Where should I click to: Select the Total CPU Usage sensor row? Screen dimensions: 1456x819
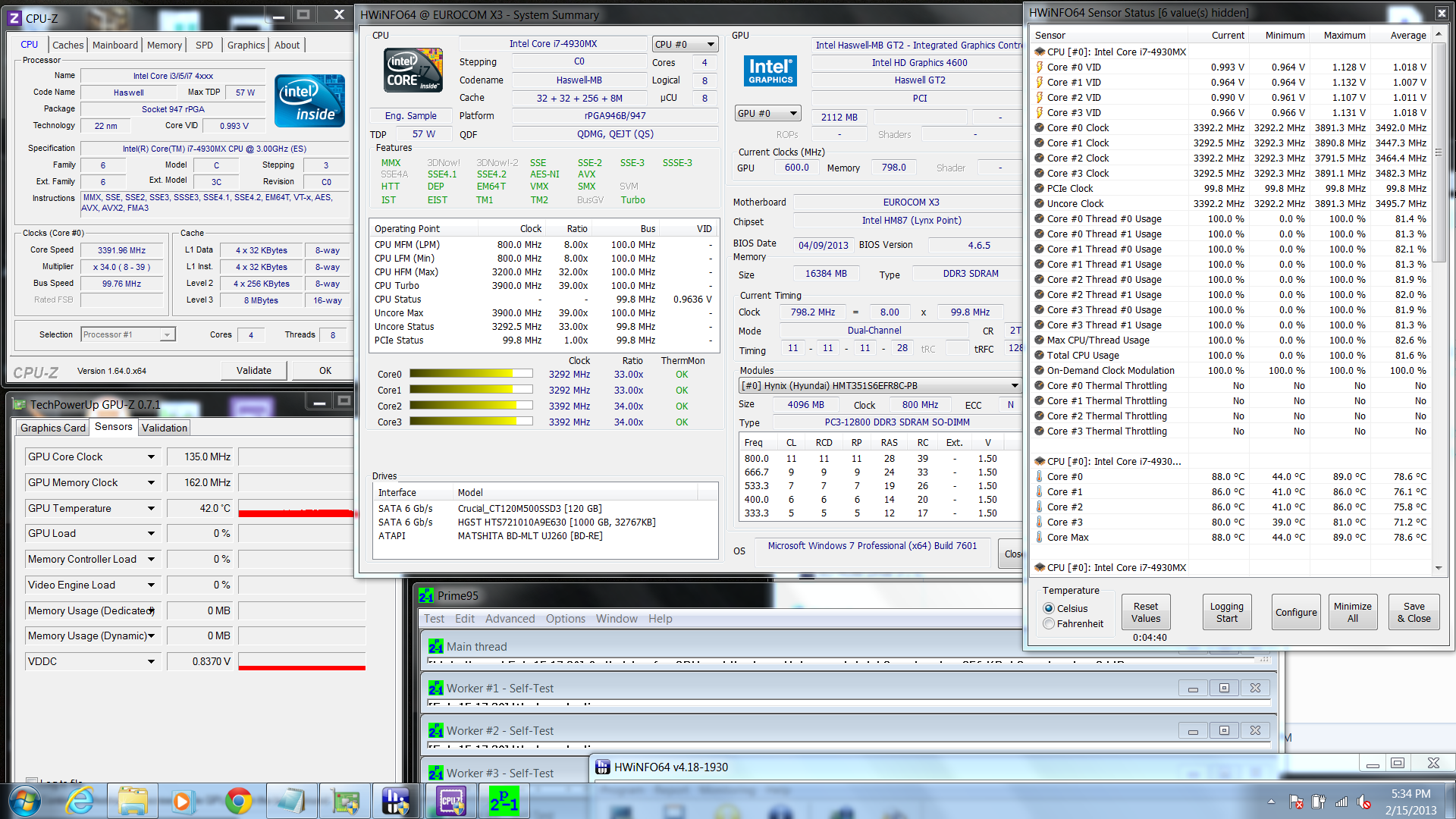[1232, 355]
